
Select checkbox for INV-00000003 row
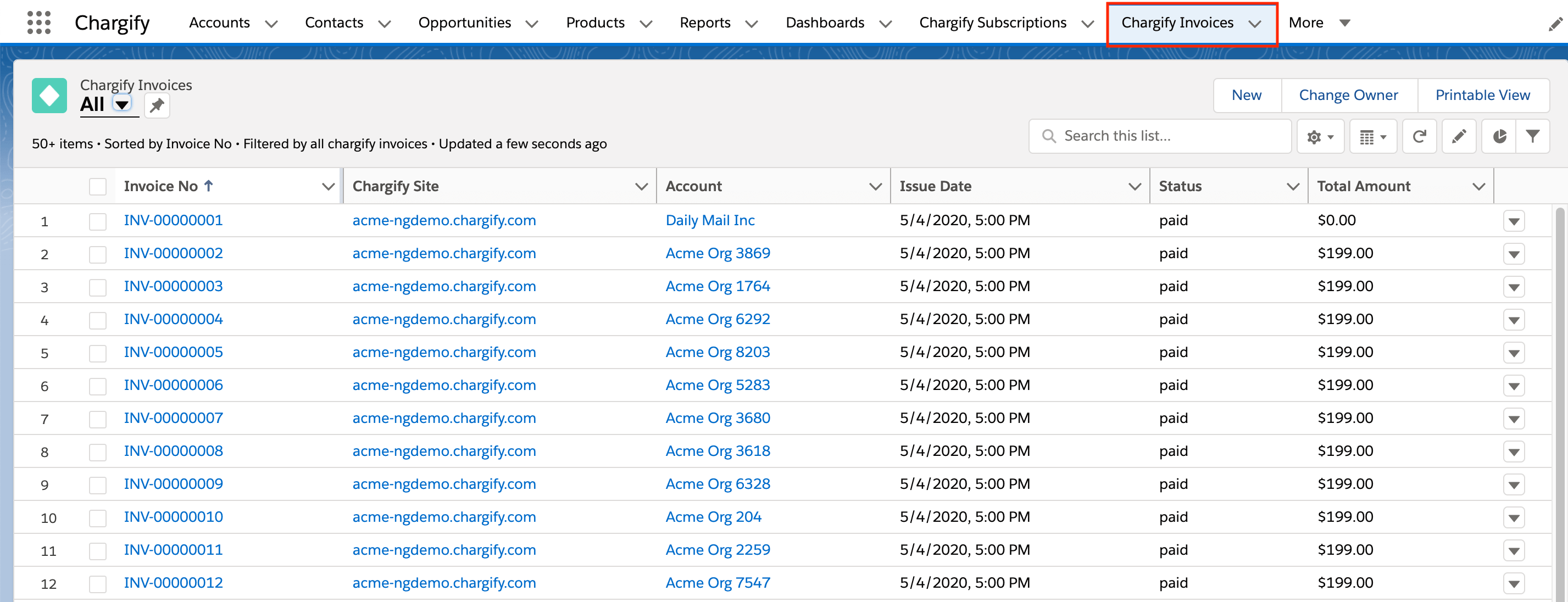pyautogui.click(x=97, y=287)
